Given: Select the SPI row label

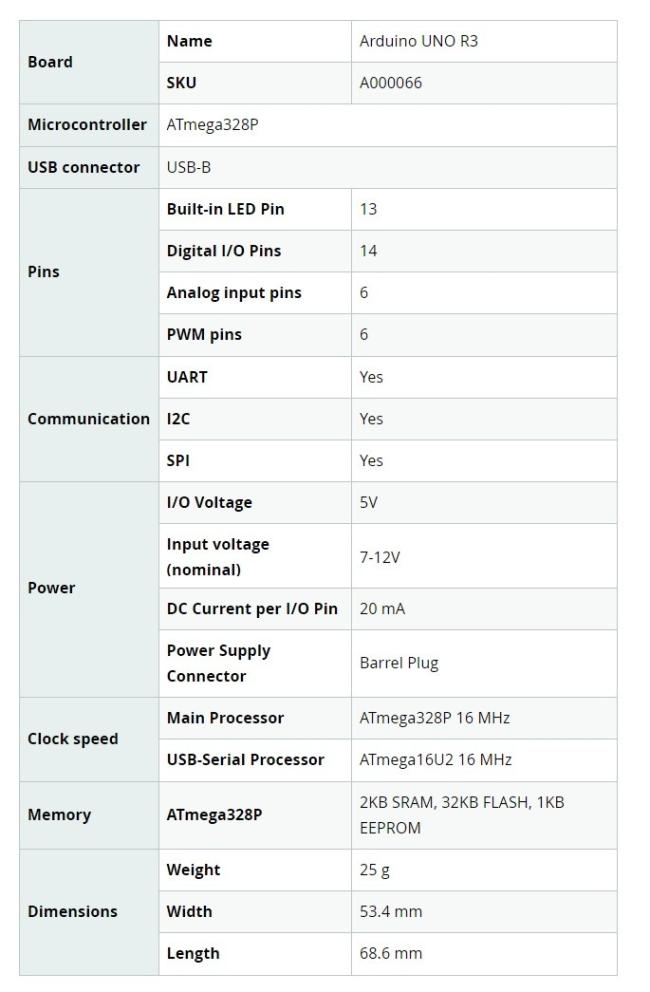Looking at the screenshot, I should tap(177, 461).
